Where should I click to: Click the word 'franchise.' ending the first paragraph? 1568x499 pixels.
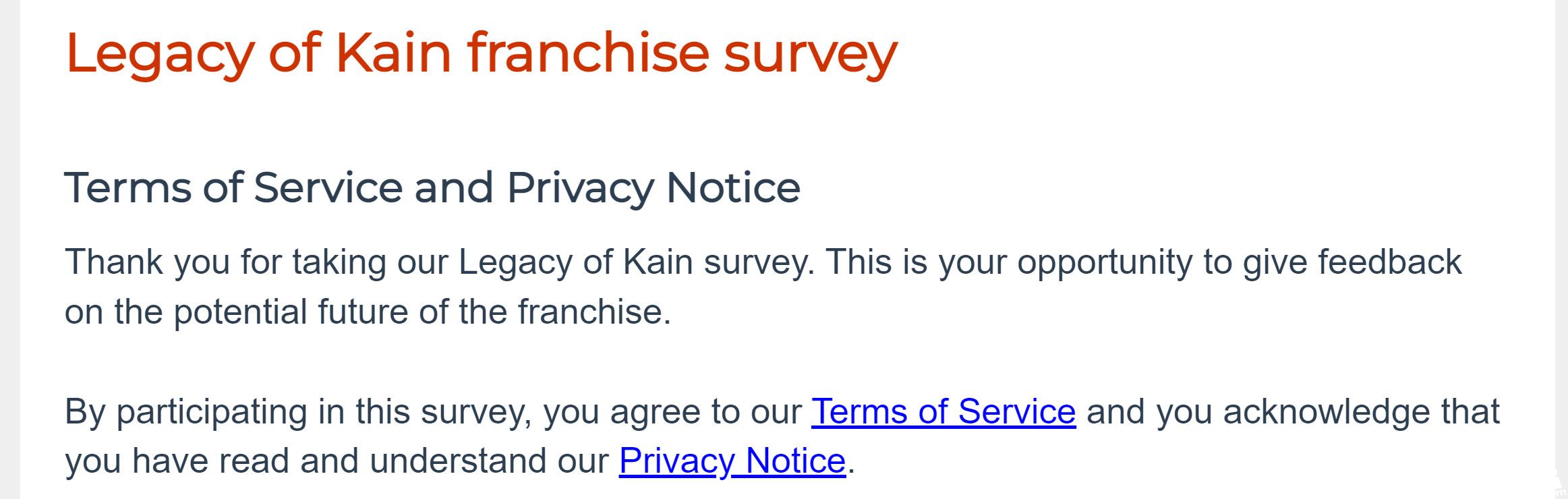594,312
